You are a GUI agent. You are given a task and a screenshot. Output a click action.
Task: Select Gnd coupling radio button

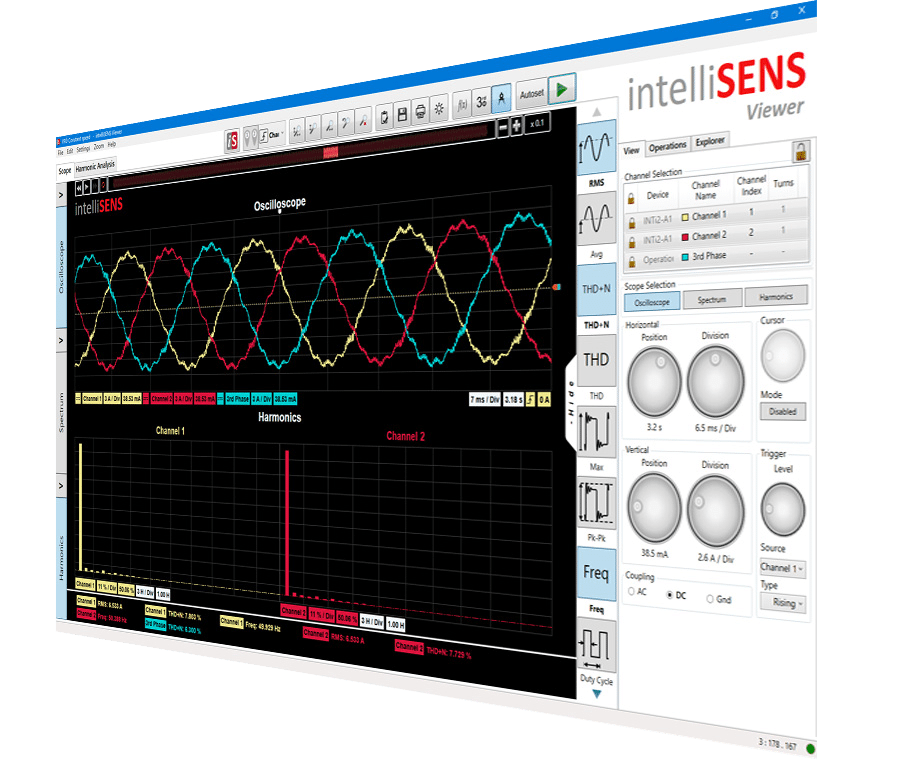tap(710, 599)
